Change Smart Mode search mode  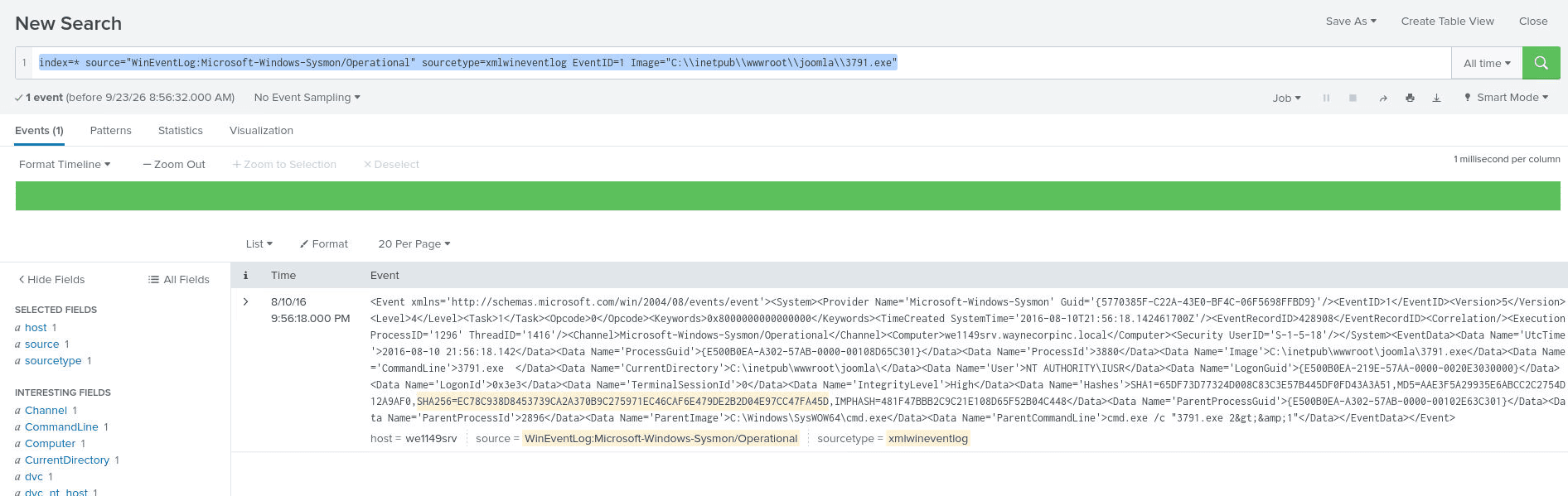[x=1506, y=97]
